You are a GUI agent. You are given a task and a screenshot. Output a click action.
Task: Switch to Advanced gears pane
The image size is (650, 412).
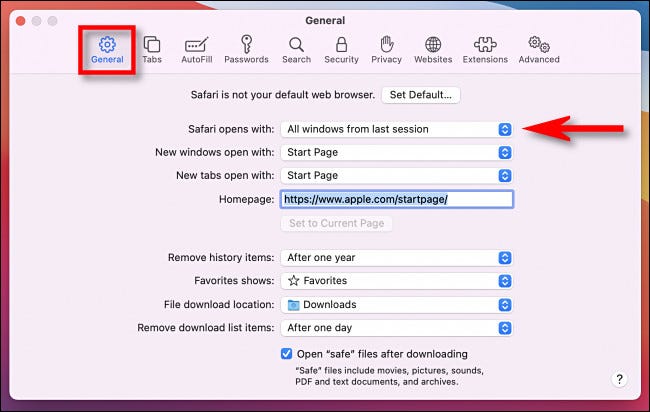pos(539,50)
